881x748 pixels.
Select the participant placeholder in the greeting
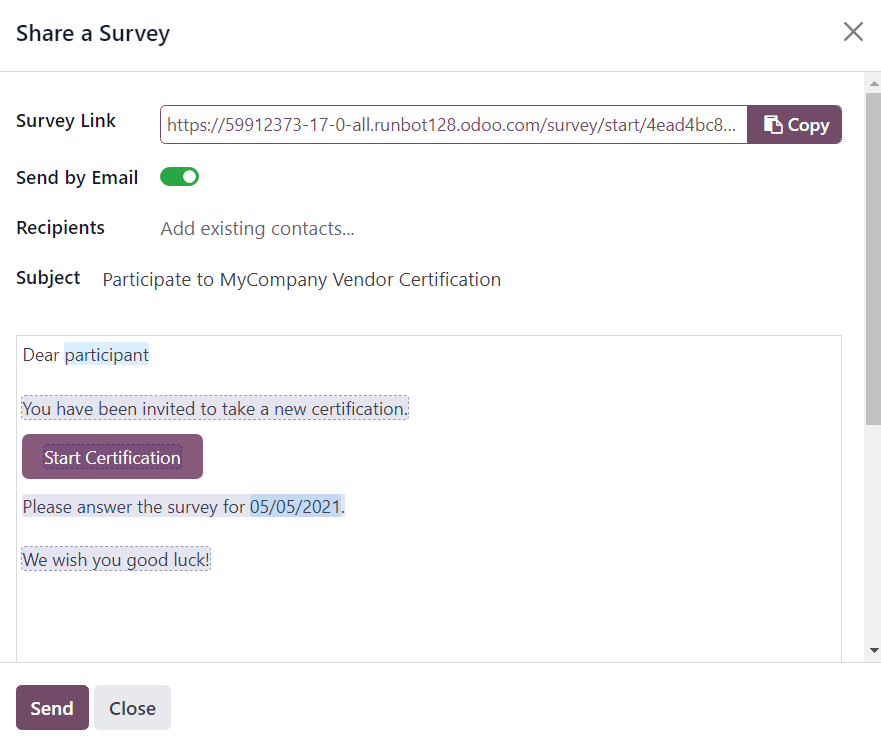point(107,354)
